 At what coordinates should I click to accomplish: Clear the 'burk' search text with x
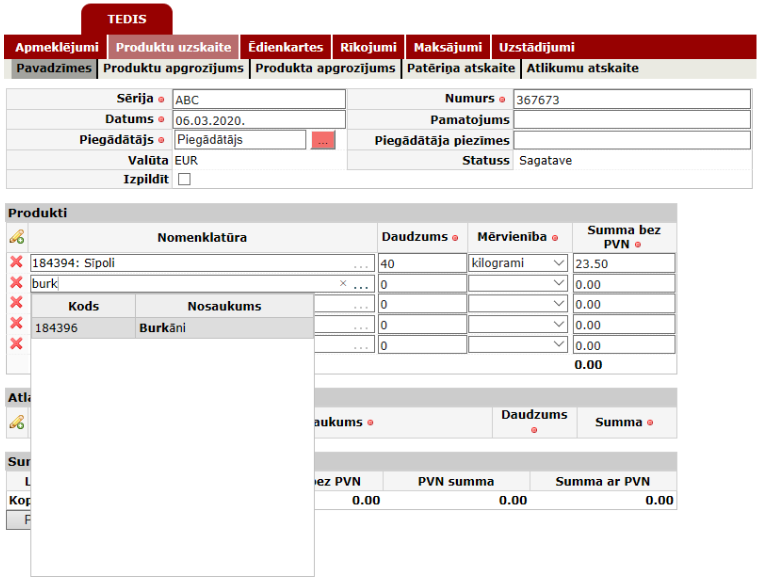coord(343,283)
